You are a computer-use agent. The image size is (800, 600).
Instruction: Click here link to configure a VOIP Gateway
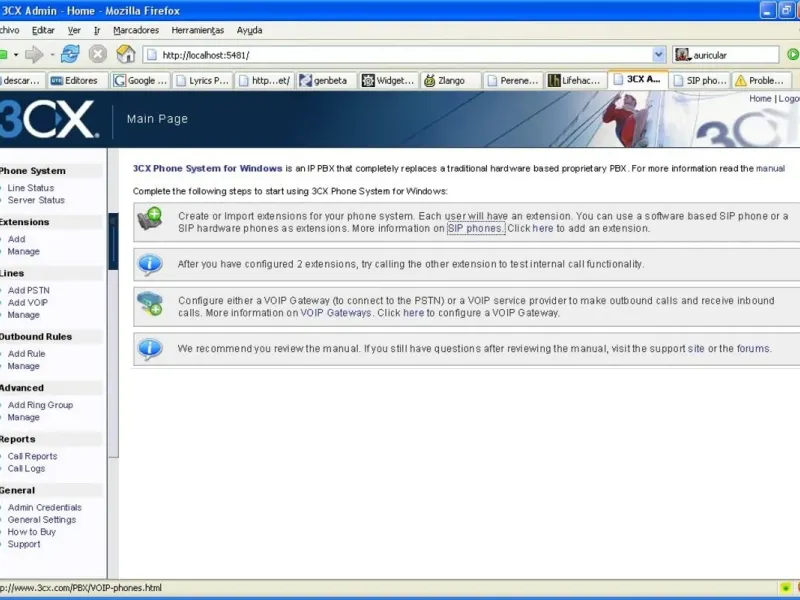[x=413, y=313]
